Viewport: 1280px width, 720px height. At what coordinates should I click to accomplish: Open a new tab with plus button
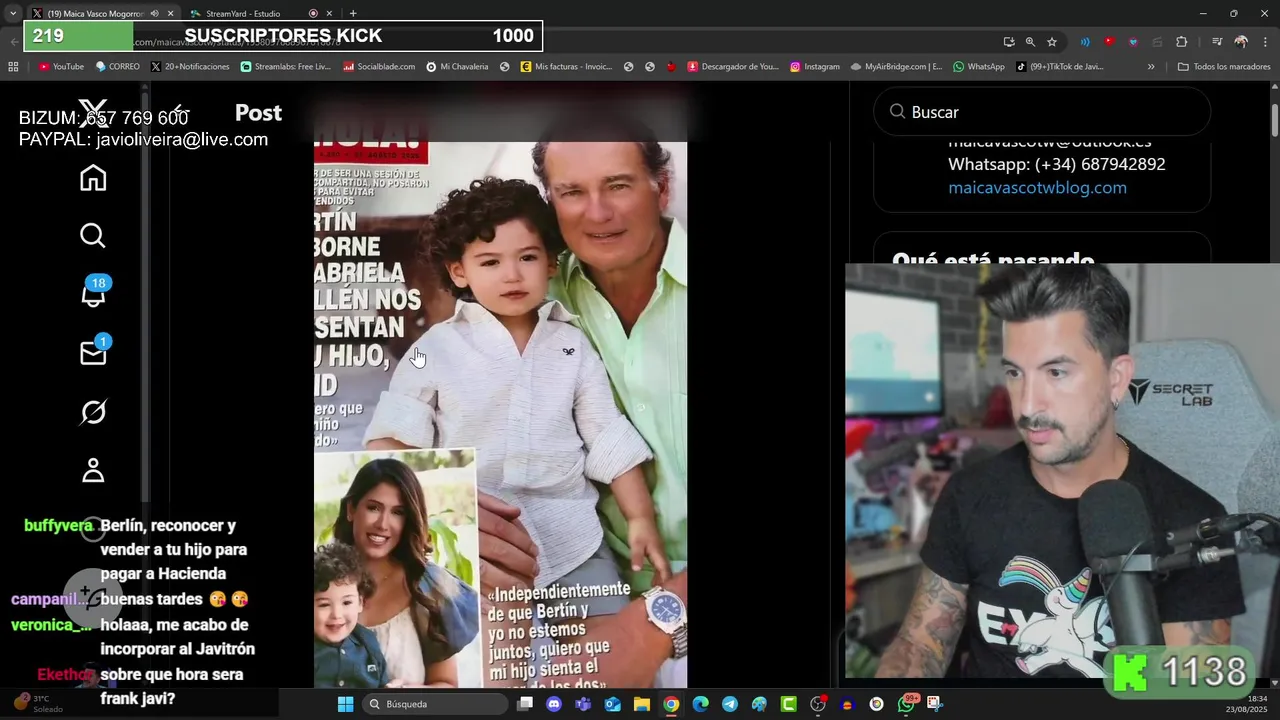(353, 14)
